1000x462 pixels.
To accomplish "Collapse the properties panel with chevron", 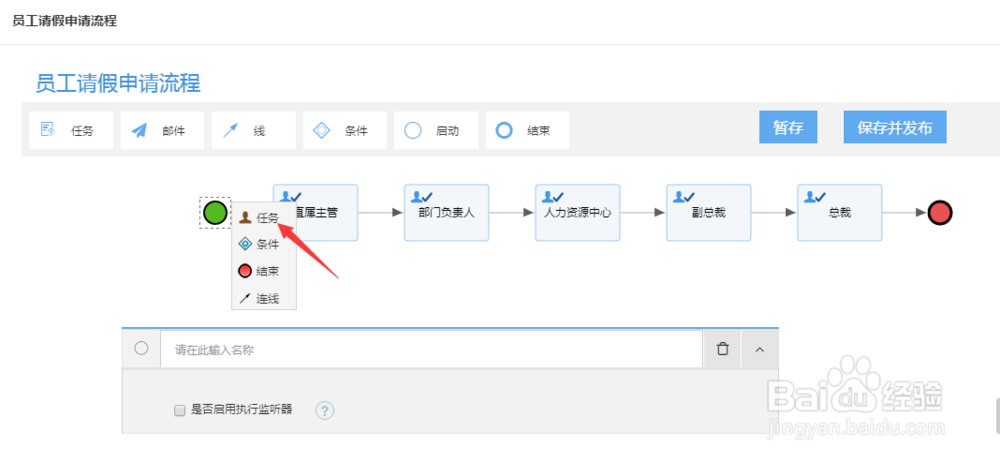I will pyautogui.click(x=760, y=349).
